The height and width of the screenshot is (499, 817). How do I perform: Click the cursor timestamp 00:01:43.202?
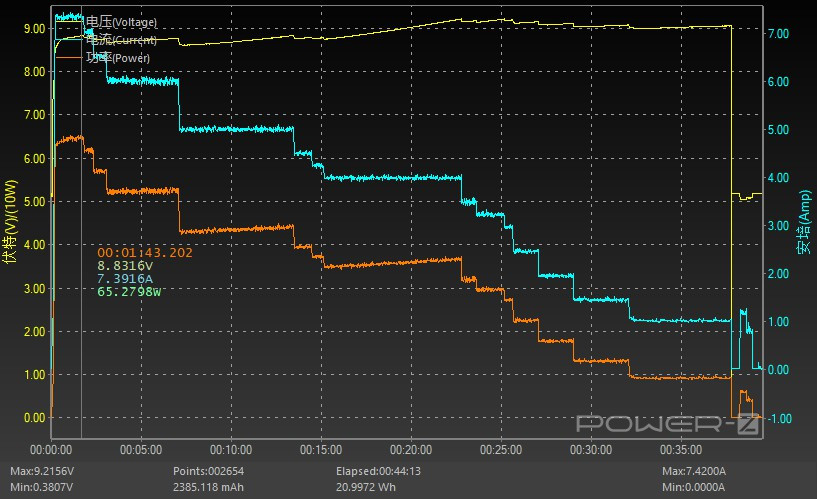pos(145,253)
